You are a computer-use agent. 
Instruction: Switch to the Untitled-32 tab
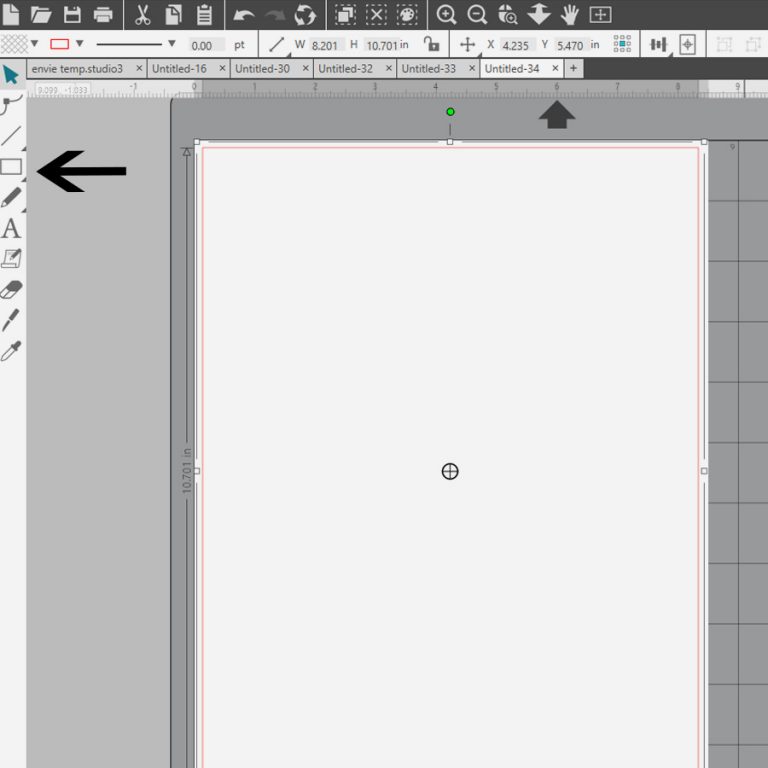345,69
